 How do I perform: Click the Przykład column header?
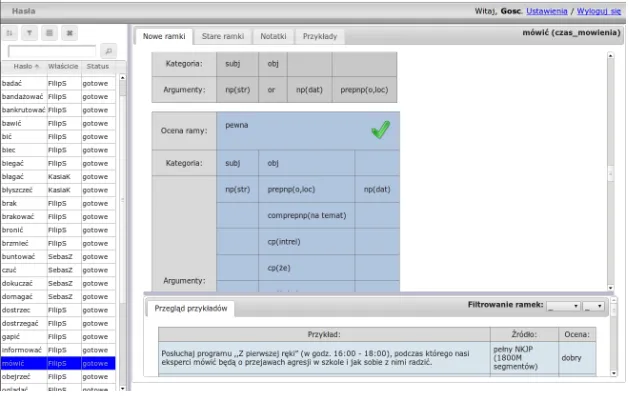pos(324,334)
